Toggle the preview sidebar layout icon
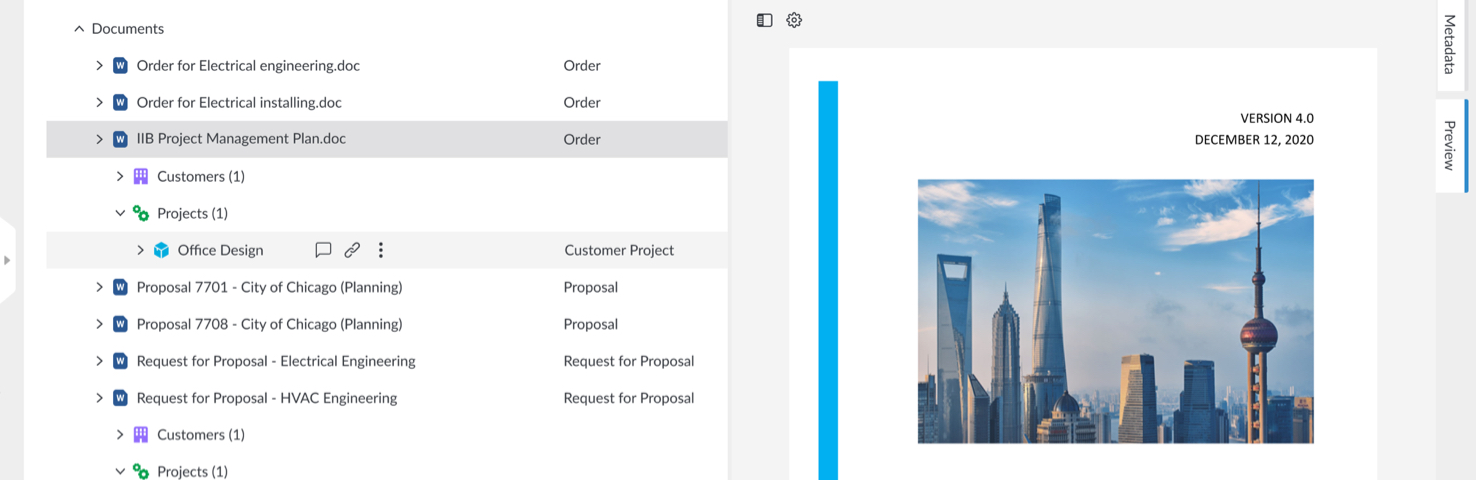Image resolution: width=1476 pixels, height=480 pixels. point(765,20)
